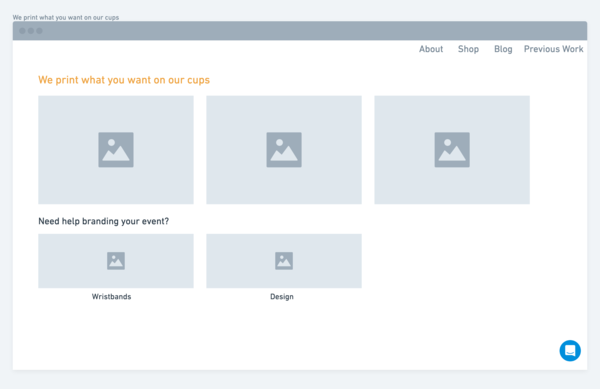View the Previous Work page
This screenshot has height=389, width=600.
point(553,49)
